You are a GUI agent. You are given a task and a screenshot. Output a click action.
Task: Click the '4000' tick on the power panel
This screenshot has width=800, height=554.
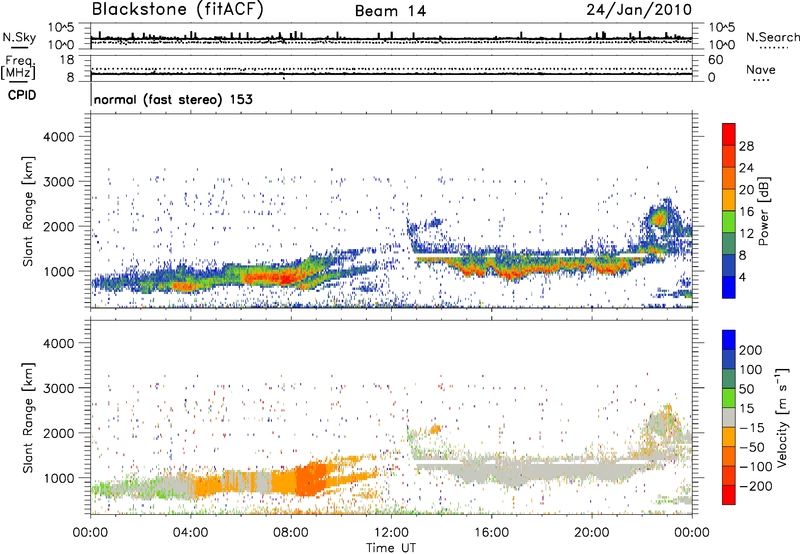[x=58, y=137]
